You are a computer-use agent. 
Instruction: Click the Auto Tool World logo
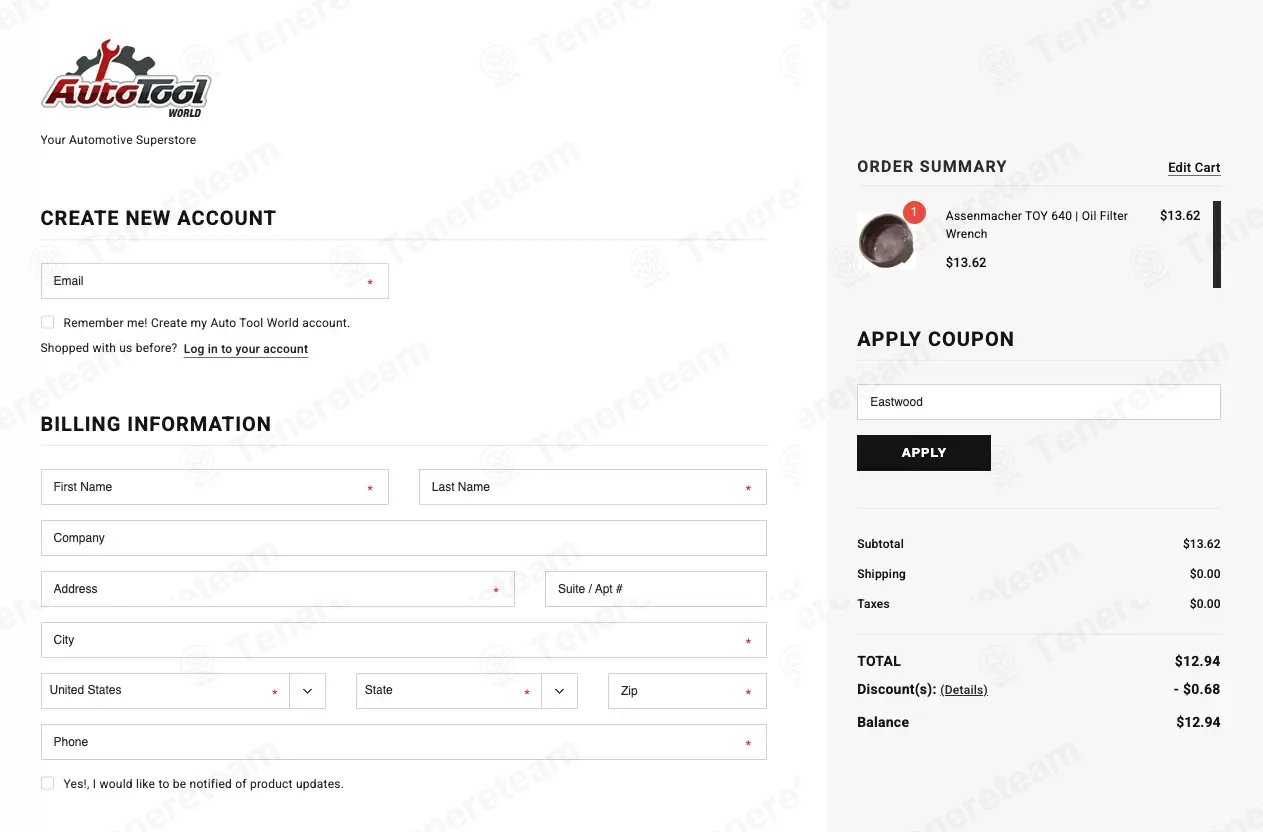(126, 80)
